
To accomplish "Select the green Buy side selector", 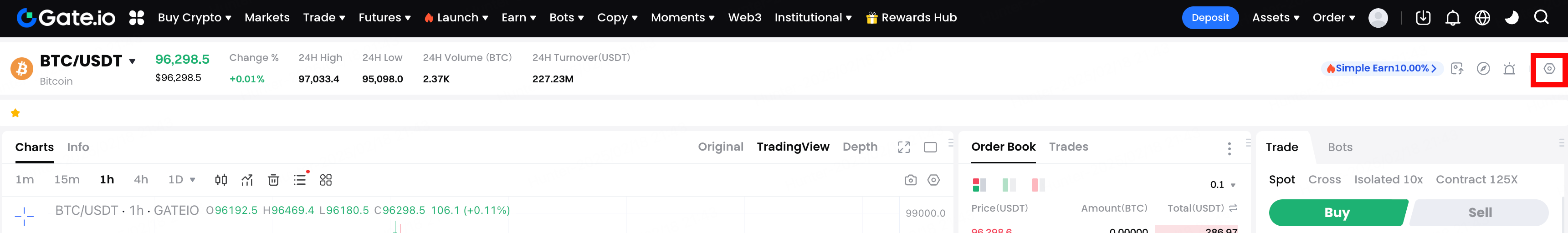I will pyautogui.click(x=1337, y=213).
